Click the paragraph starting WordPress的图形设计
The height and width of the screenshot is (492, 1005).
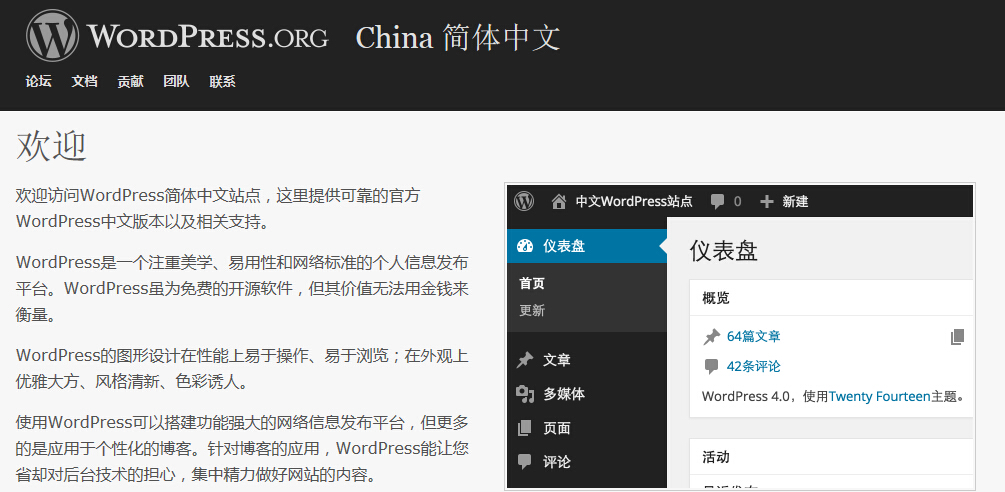coord(242,369)
